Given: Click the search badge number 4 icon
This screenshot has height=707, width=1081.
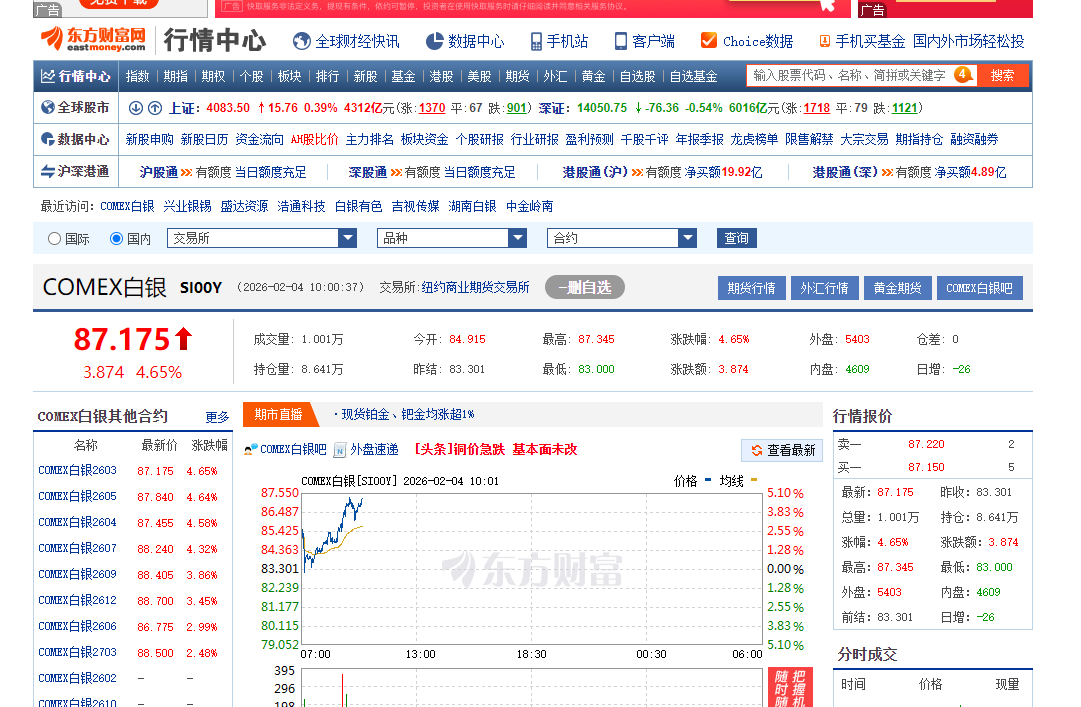Looking at the screenshot, I should coord(964,74).
